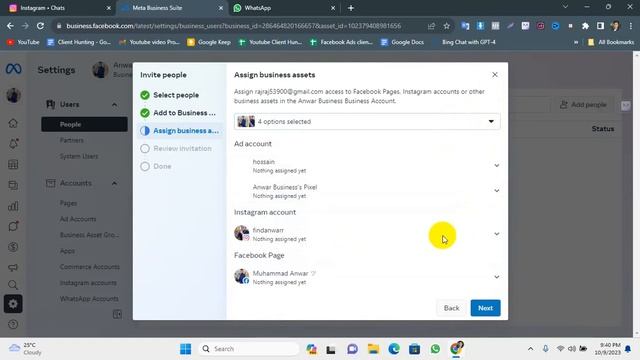
Task: Open the clock showing 9:40 PM
Action: click(607, 349)
